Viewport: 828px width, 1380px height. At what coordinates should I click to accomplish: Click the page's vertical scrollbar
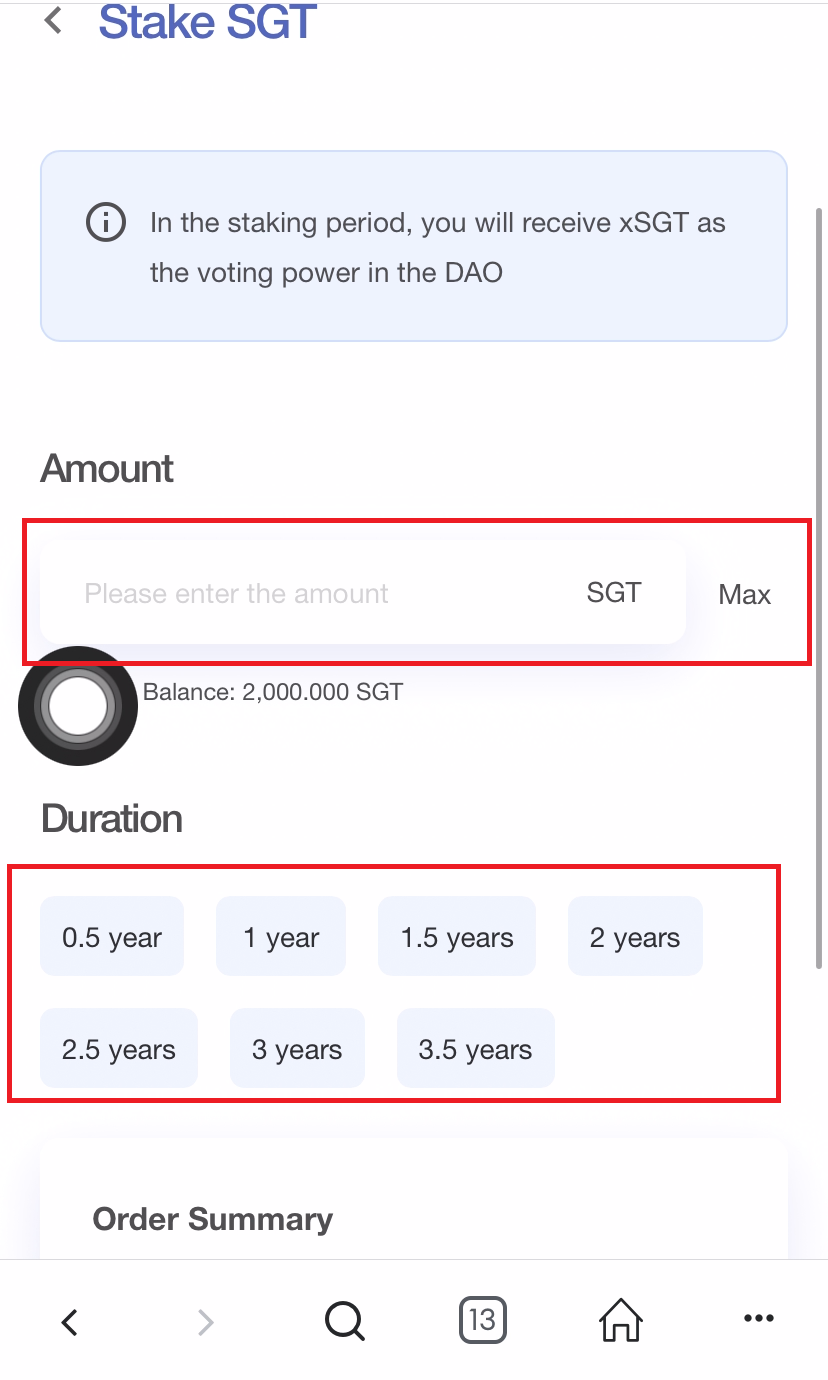(x=820, y=590)
